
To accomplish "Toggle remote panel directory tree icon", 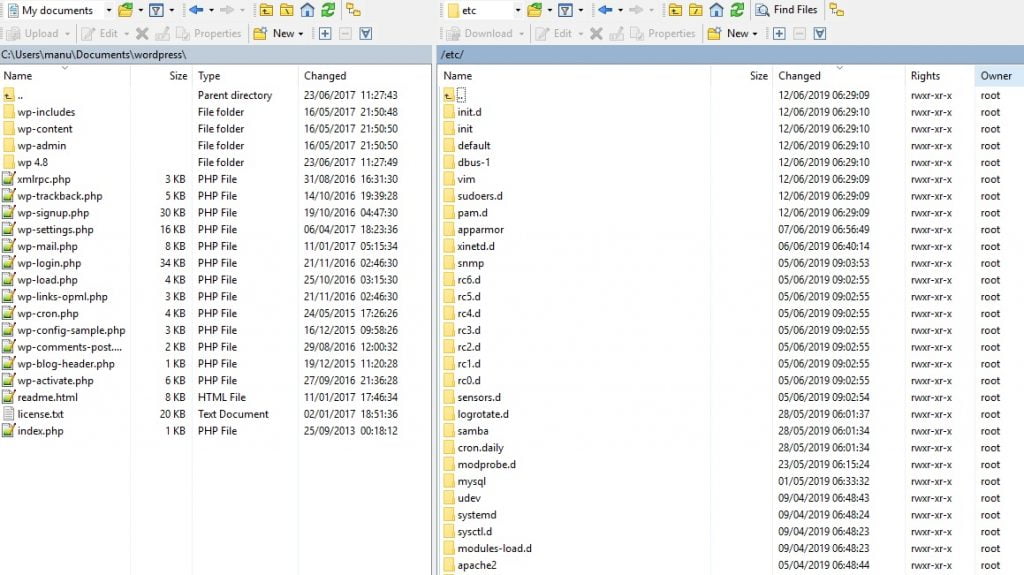I will (837, 10).
